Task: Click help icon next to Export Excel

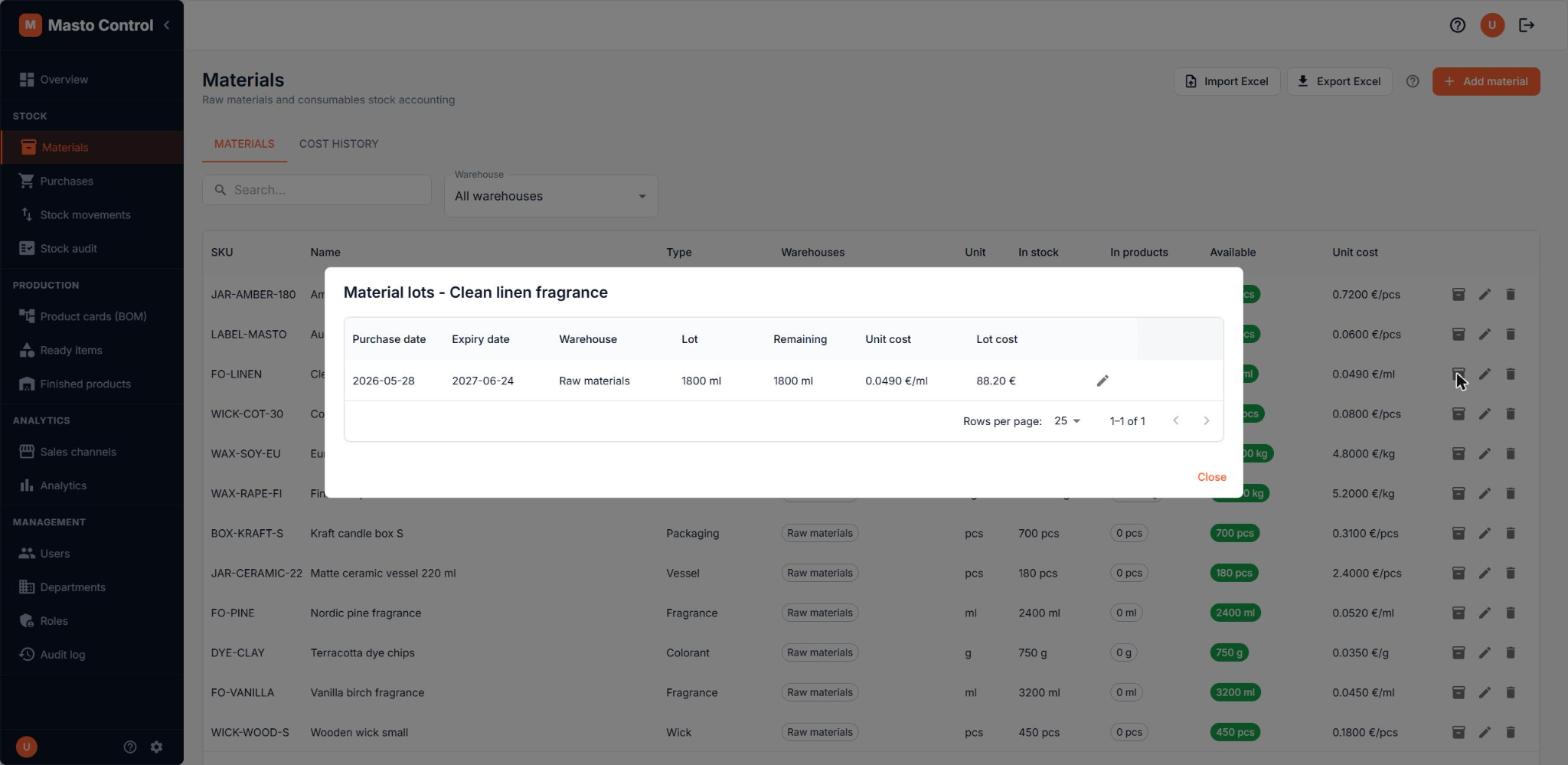Action: point(1412,81)
